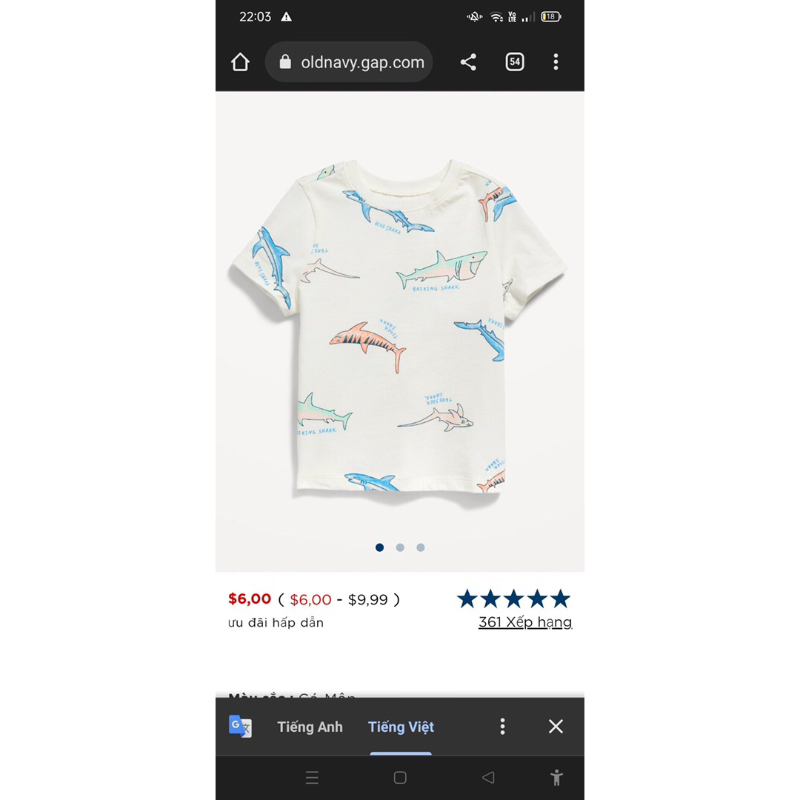Open the 361 Xếp hạng reviews link
The height and width of the screenshot is (800, 800).
(525, 622)
